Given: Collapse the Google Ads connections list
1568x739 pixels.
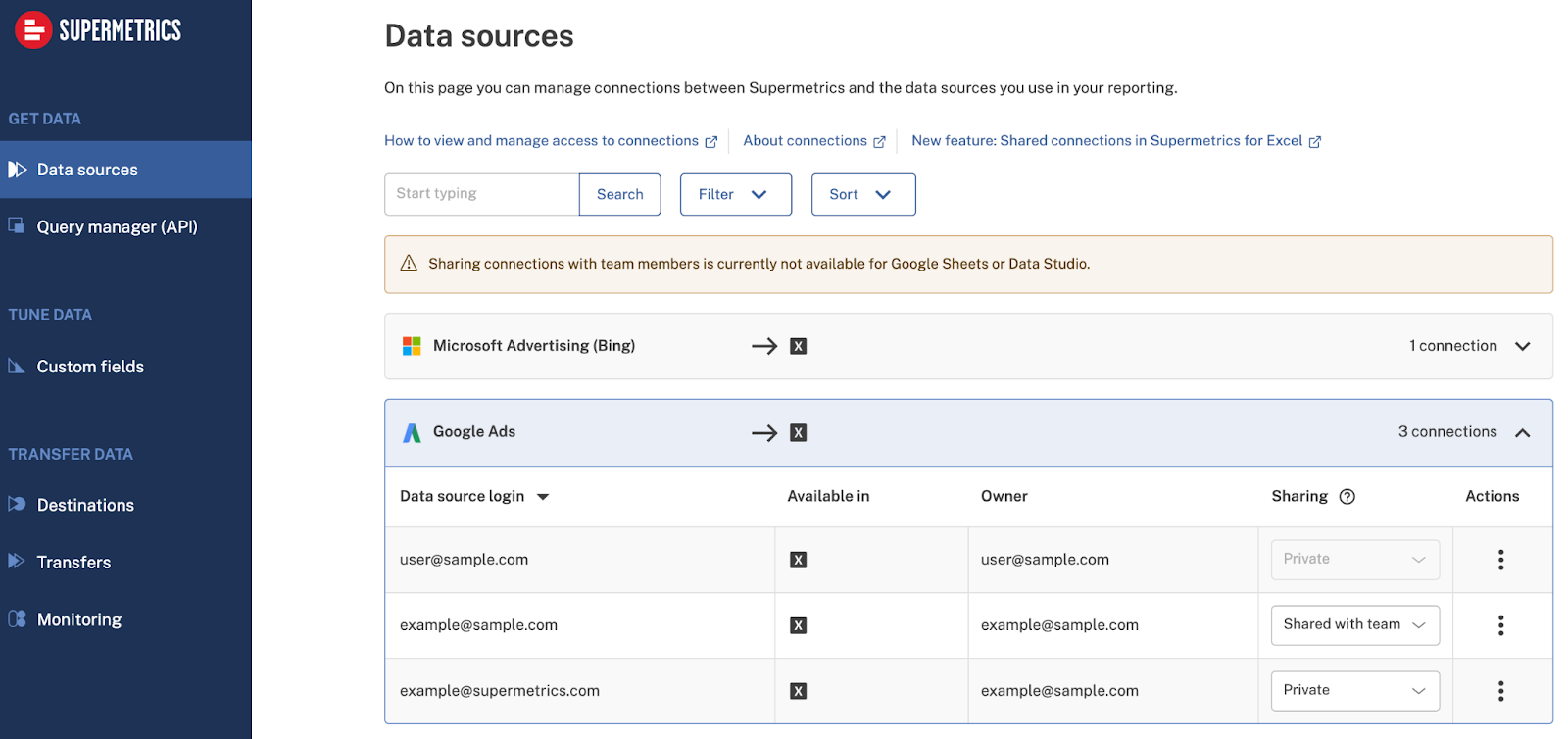Looking at the screenshot, I should point(1522,433).
